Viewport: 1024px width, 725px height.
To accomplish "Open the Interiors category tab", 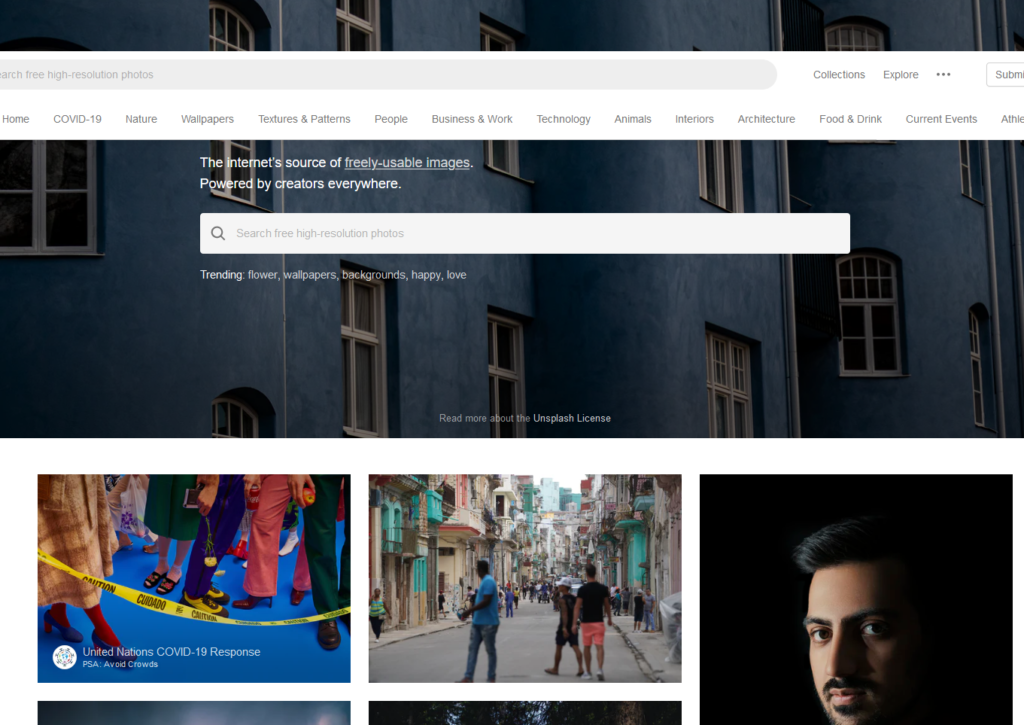I will (694, 119).
